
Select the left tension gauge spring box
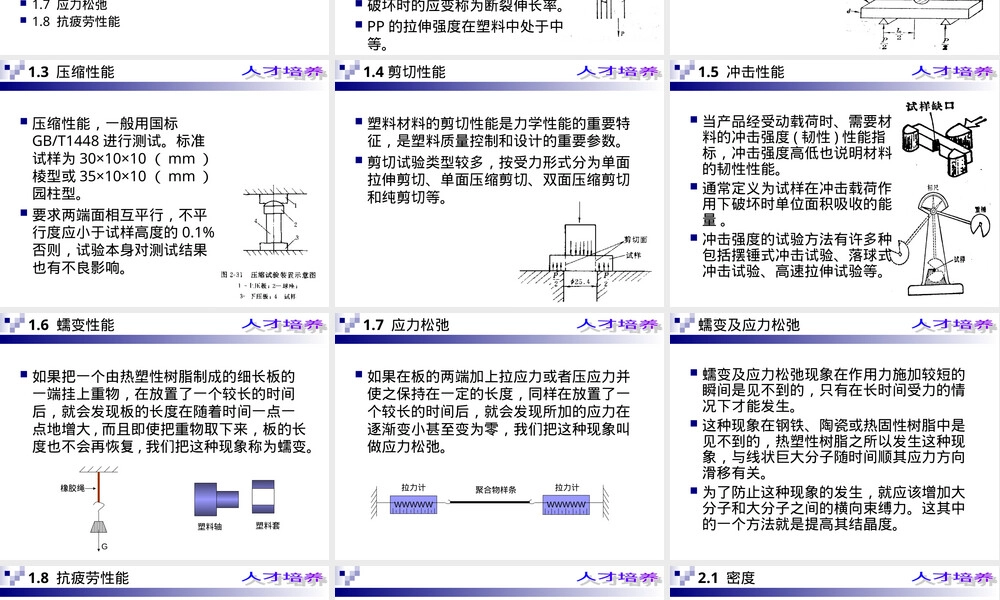(x=413, y=504)
